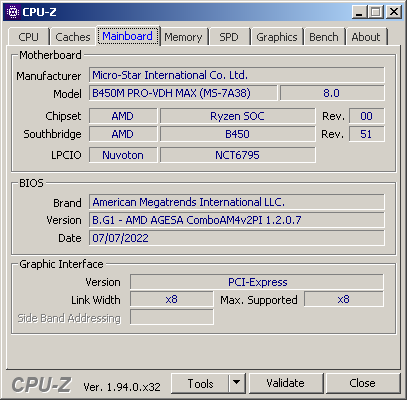Screen dimensions: 407x400
Task: Click the Chipset vendor AMD field
Action: tap(123, 116)
